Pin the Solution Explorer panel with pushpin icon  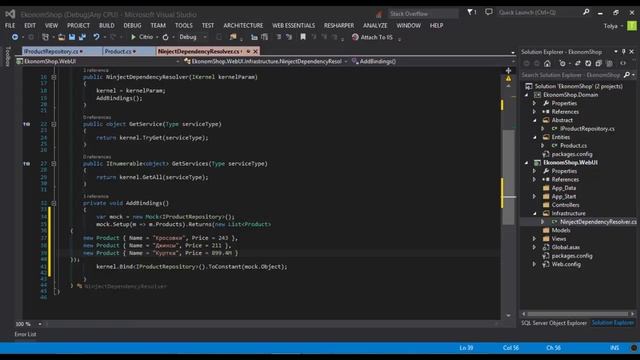[x=624, y=51]
